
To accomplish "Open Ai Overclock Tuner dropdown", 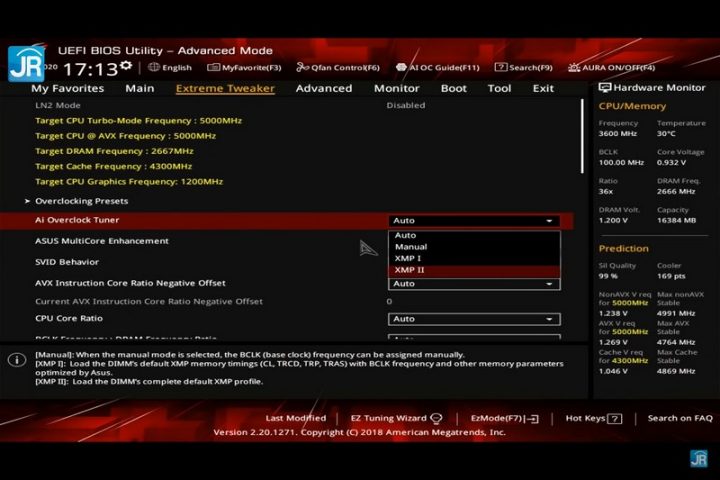I will point(474,220).
